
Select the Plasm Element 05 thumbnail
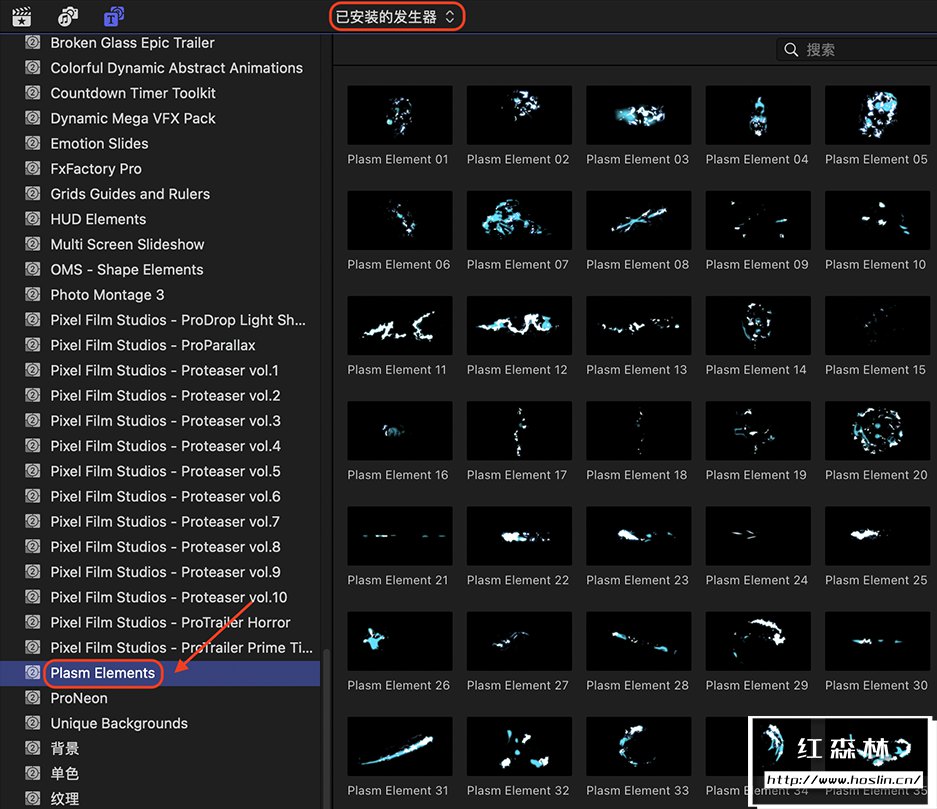pos(878,115)
